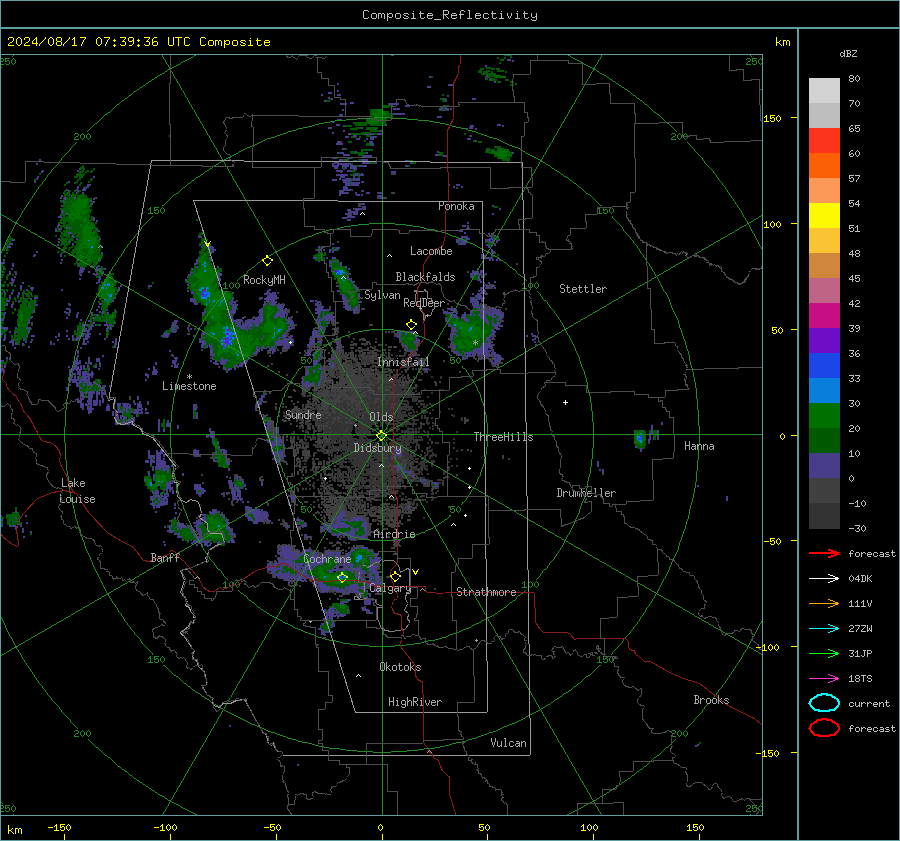Click the km unit label at top right

click(782, 42)
